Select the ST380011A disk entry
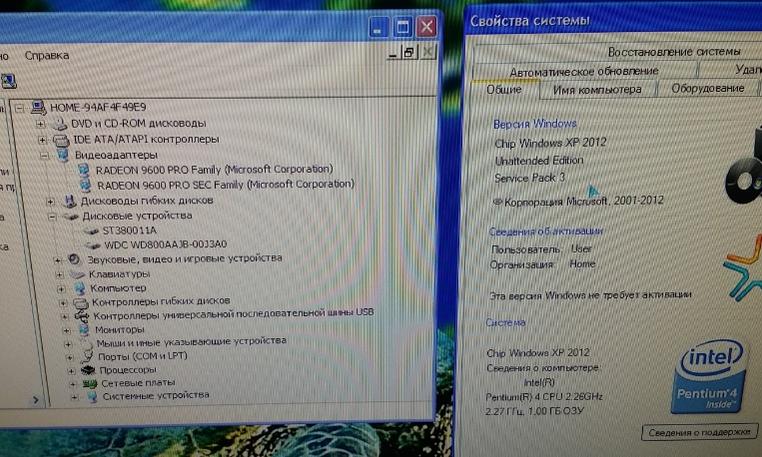Screen dimensions: 762x457 click(129, 230)
